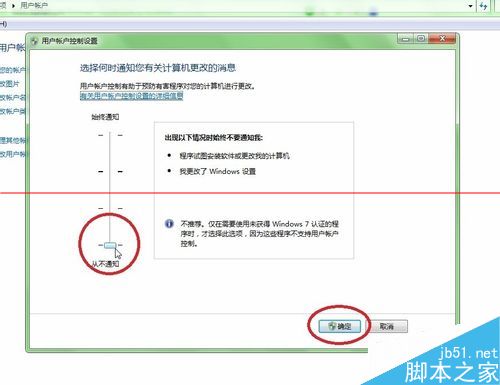Click the text 我更改了 Windows 设置
The width and height of the screenshot is (500, 385).
click(x=218, y=171)
